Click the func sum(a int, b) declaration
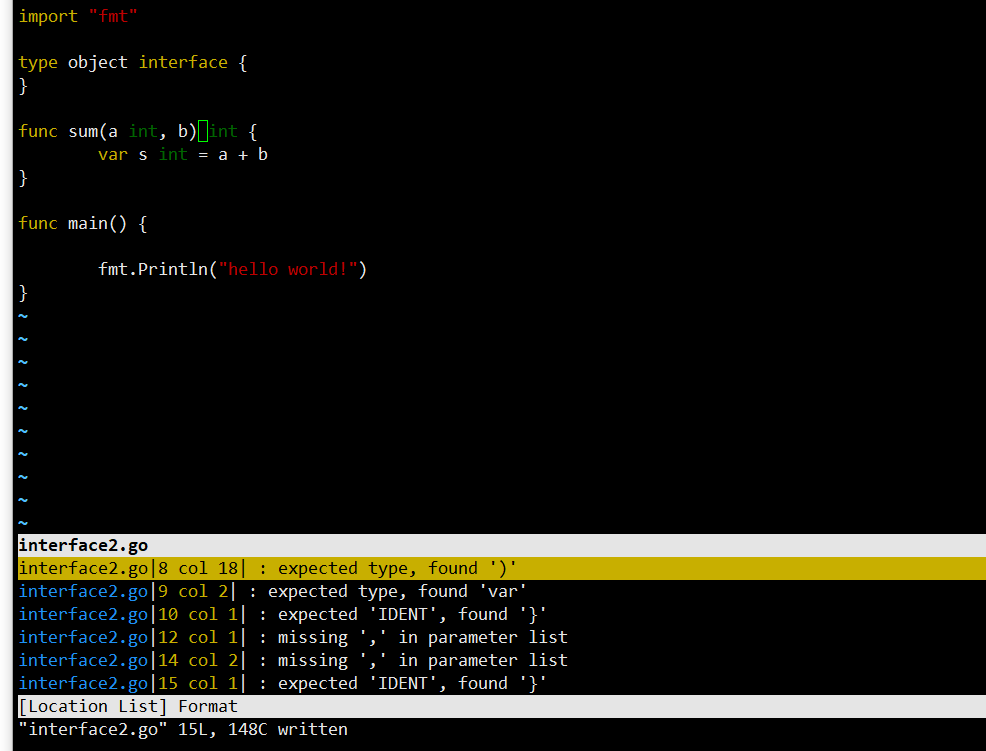This screenshot has width=986, height=751. tap(138, 131)
